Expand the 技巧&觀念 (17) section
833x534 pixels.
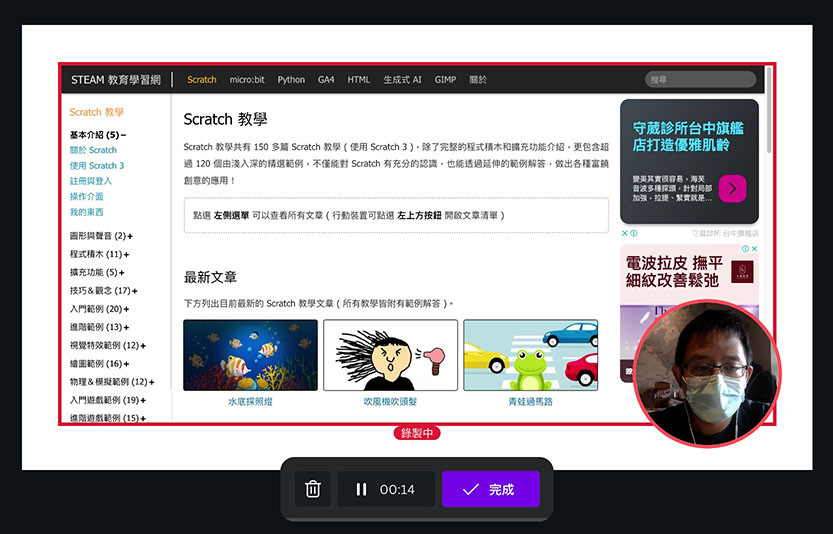103,291
